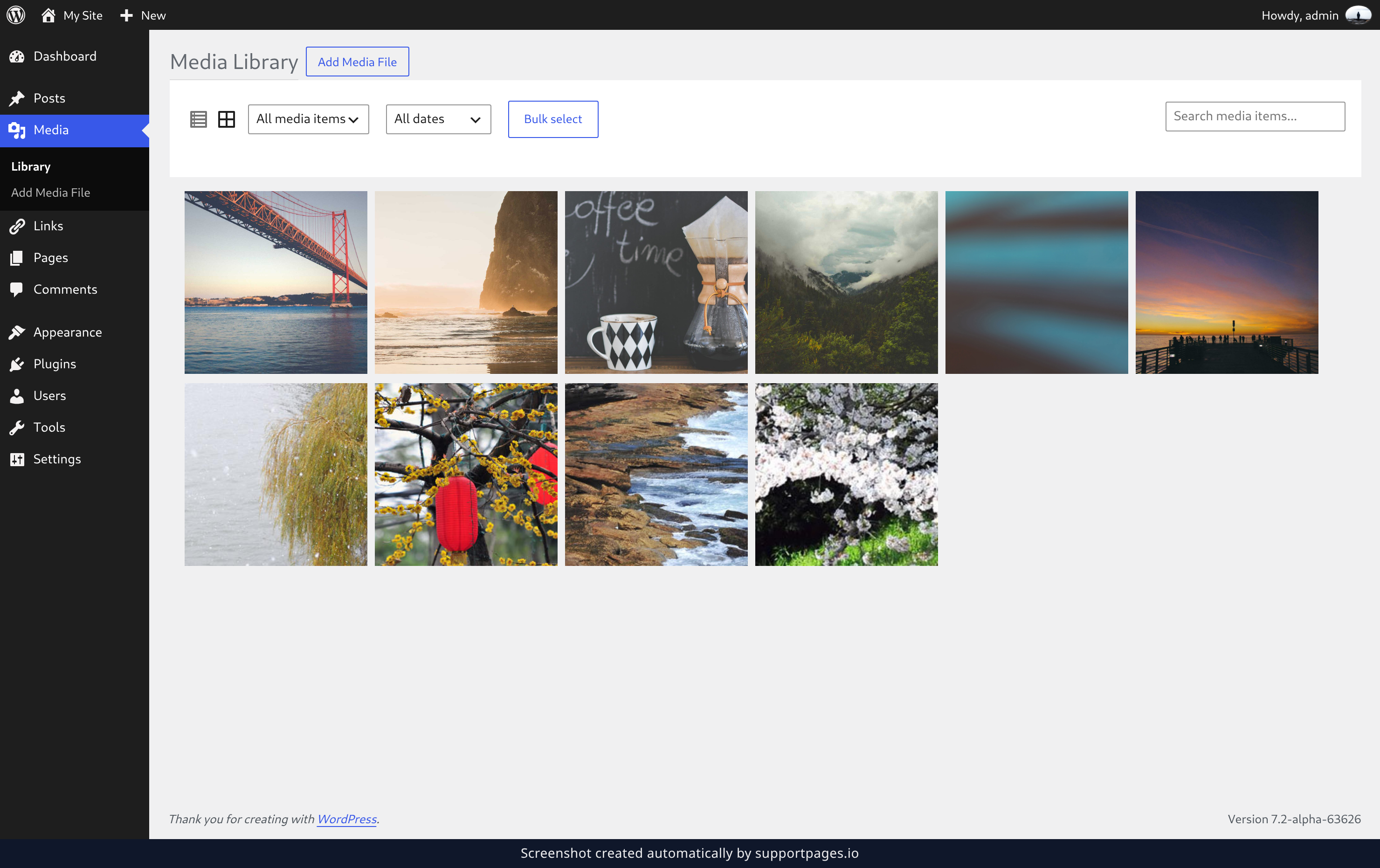The width and height of the screenshot is (1380, 868).
Task: Open the white cherry blossom thumbnail
Action: (847, 475)
